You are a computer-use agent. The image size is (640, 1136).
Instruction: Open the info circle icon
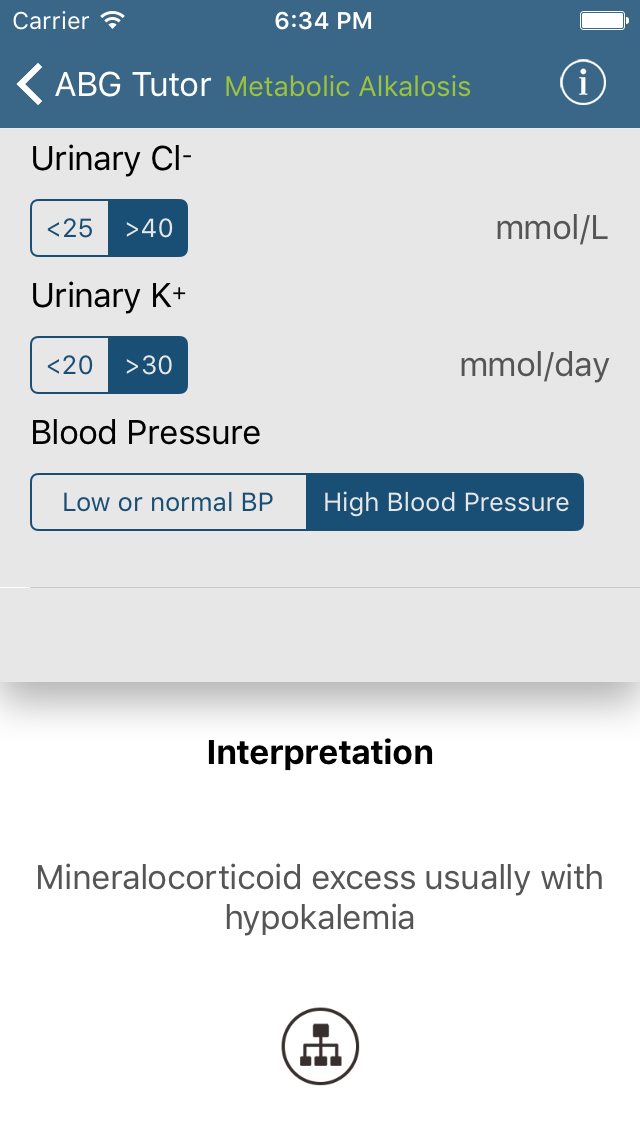[x=583, y=83]
